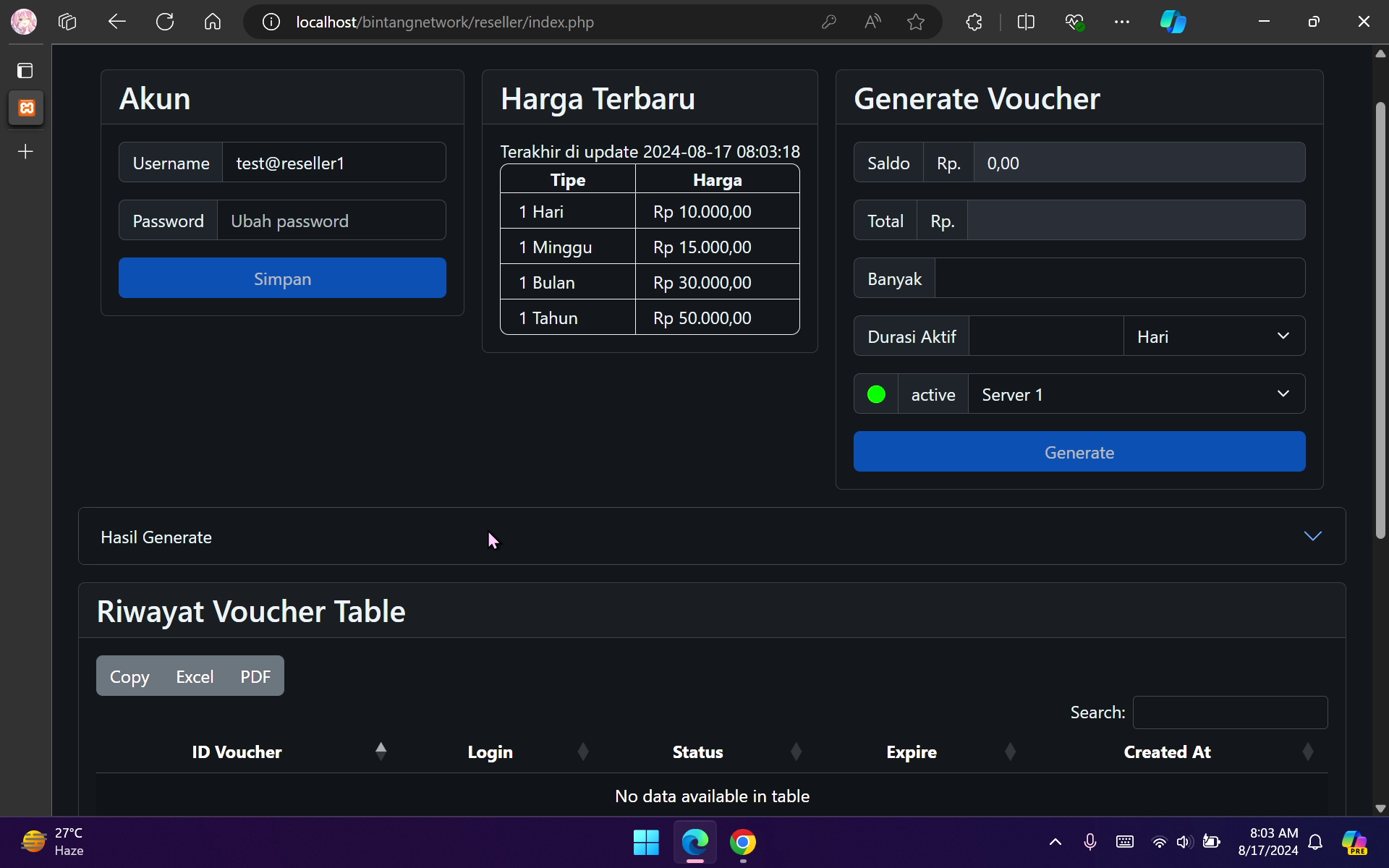The image size is (1389, 868).
Task: Open saved password key icon
Action: [x=829, y=22]
